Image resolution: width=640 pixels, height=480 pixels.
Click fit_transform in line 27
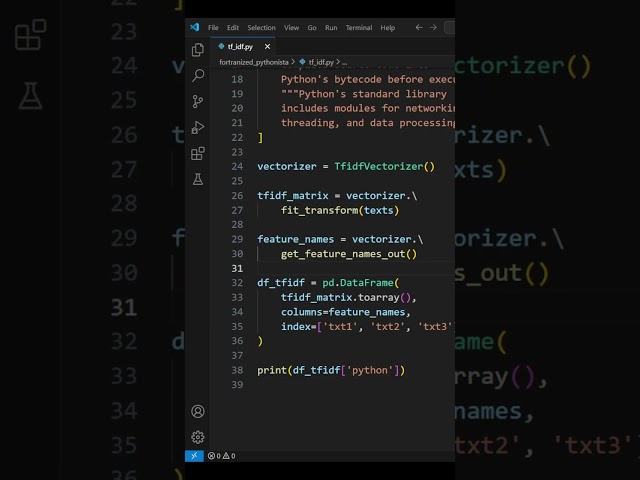pyautogui.click(x=319, y=210)
